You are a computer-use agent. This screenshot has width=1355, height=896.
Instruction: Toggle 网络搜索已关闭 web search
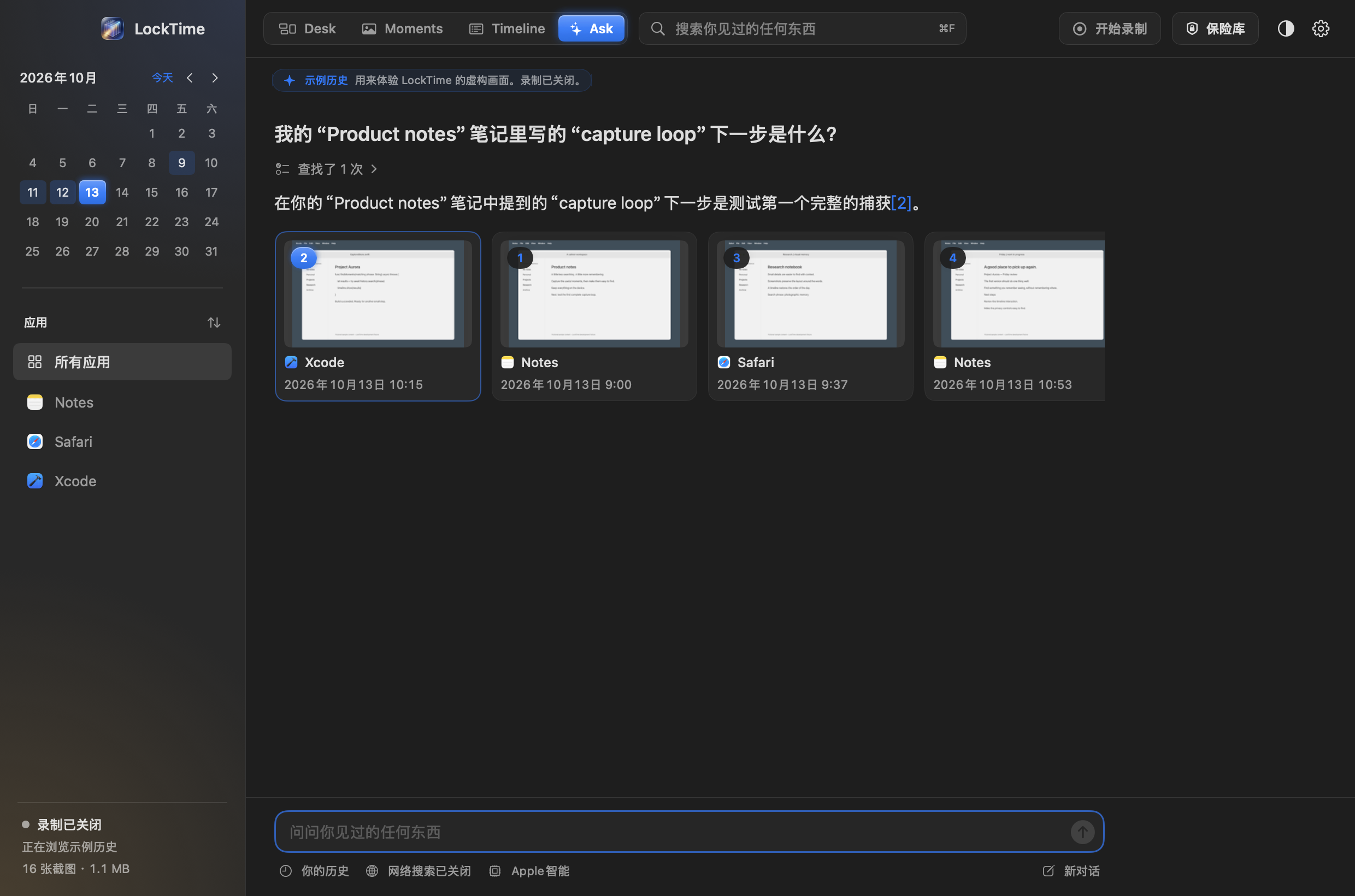point(419,871)
